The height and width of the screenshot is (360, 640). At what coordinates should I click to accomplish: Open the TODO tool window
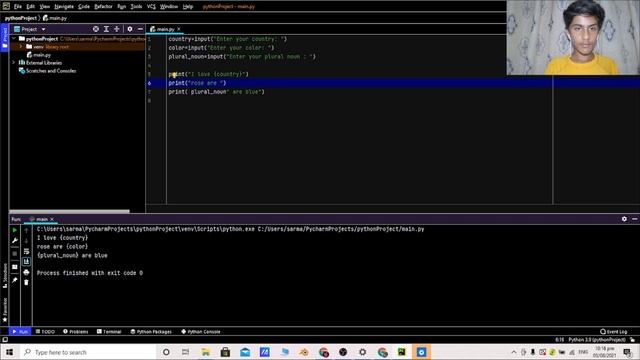[45, 332]
